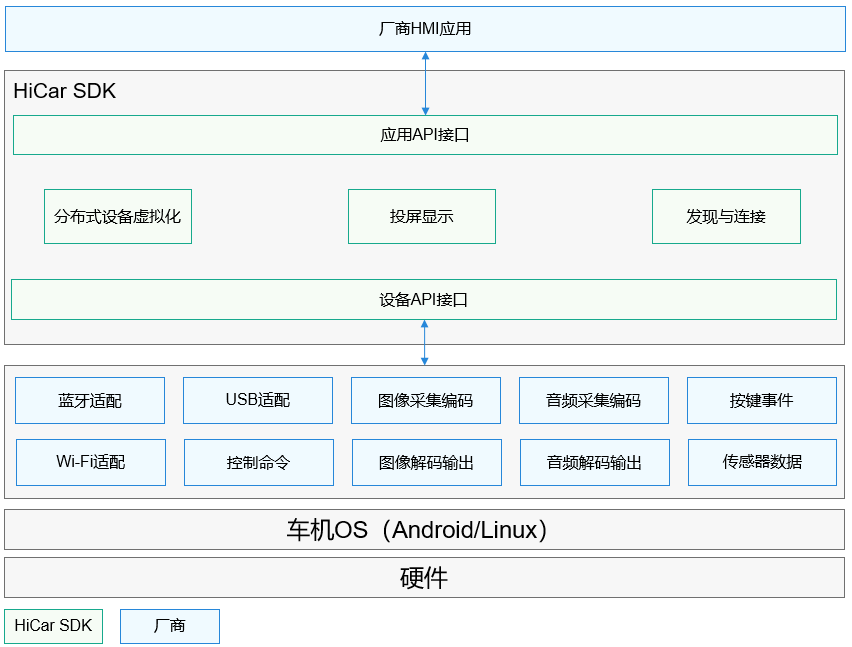Click the 蓝牙适配 block
Image resolution: width=852 pixels, height=647 pixels.
click(x=90, y=401)
